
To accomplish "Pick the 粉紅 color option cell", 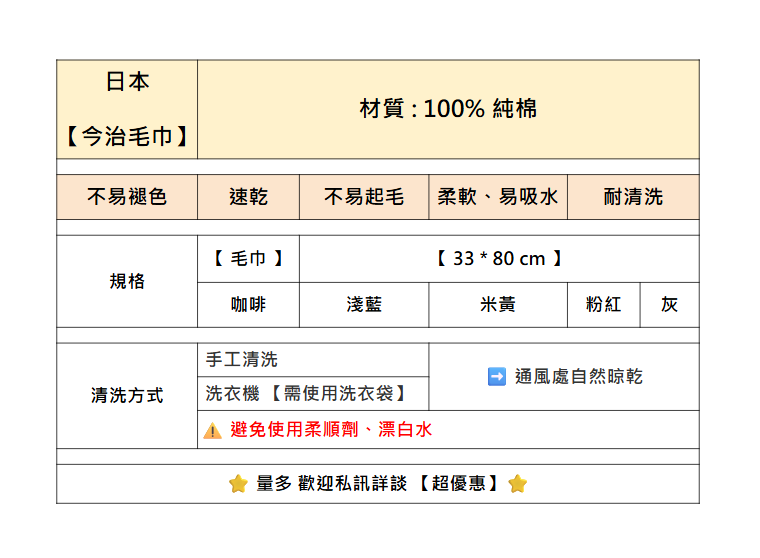I will click(603, 304).
